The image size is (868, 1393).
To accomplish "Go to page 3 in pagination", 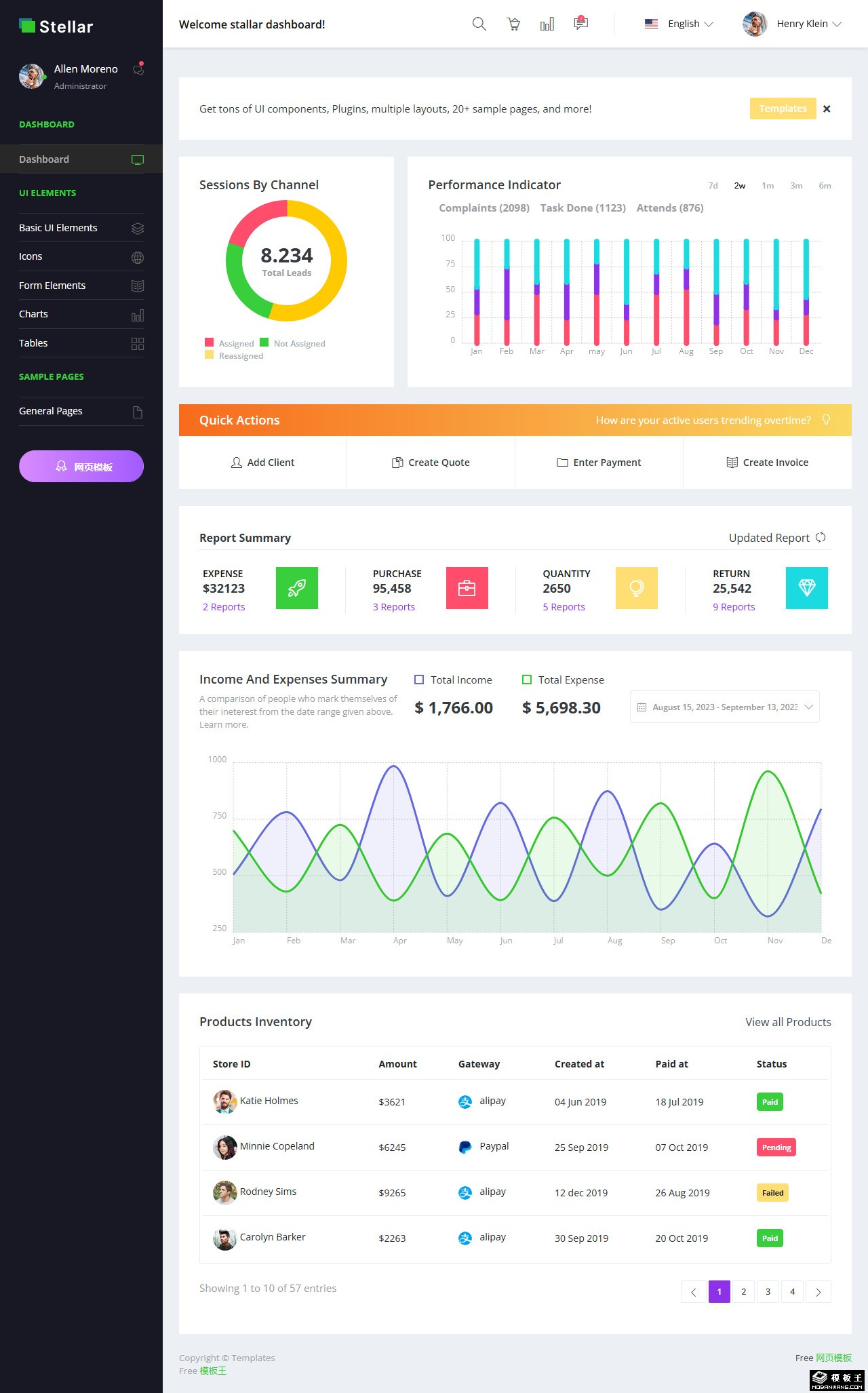I will click(x=768, y=1291).
